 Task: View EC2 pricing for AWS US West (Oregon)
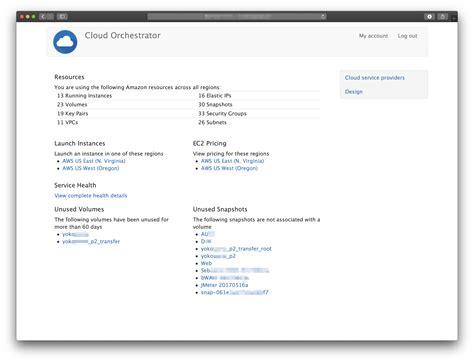(229, 168)
